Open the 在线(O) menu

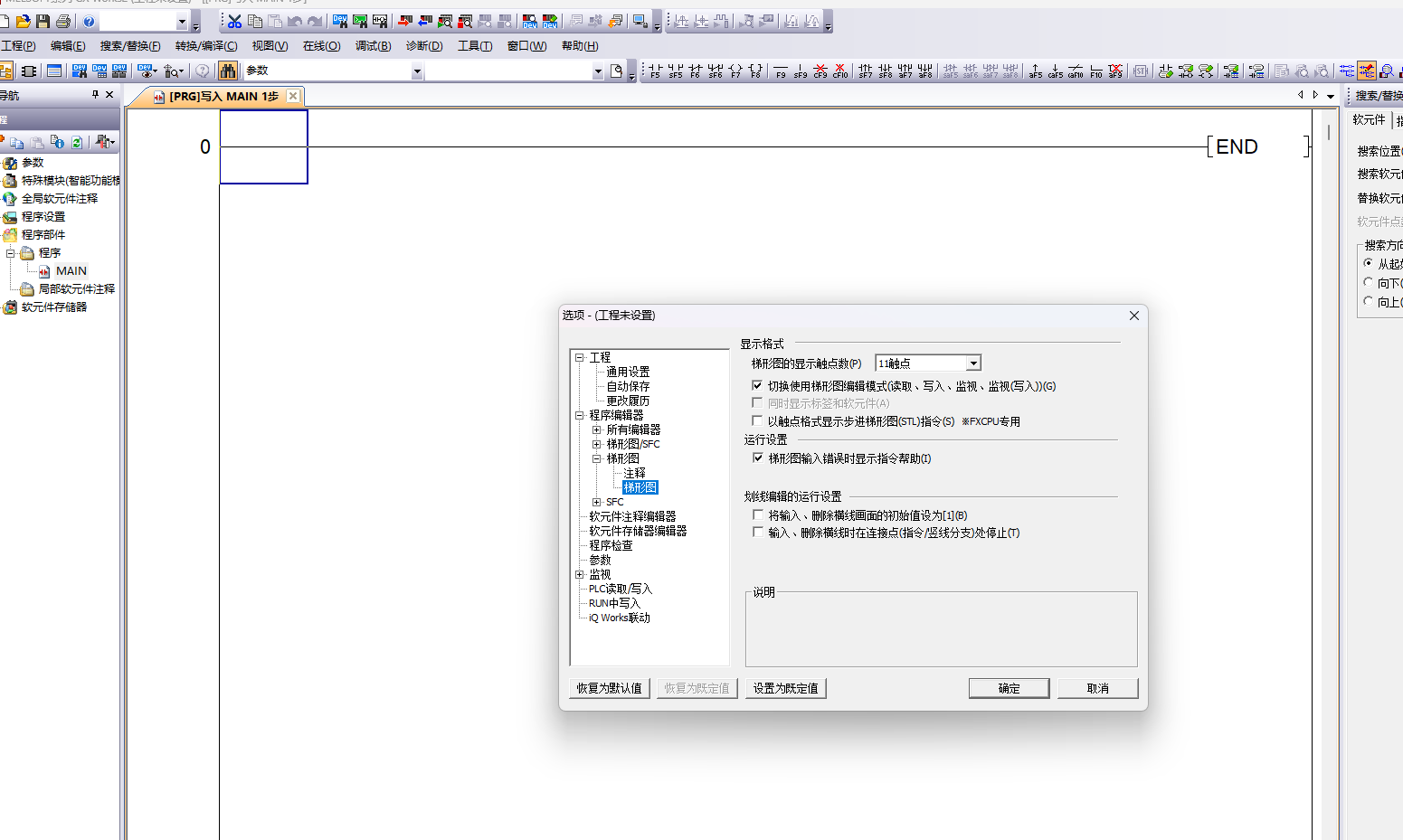coord(321,46)
